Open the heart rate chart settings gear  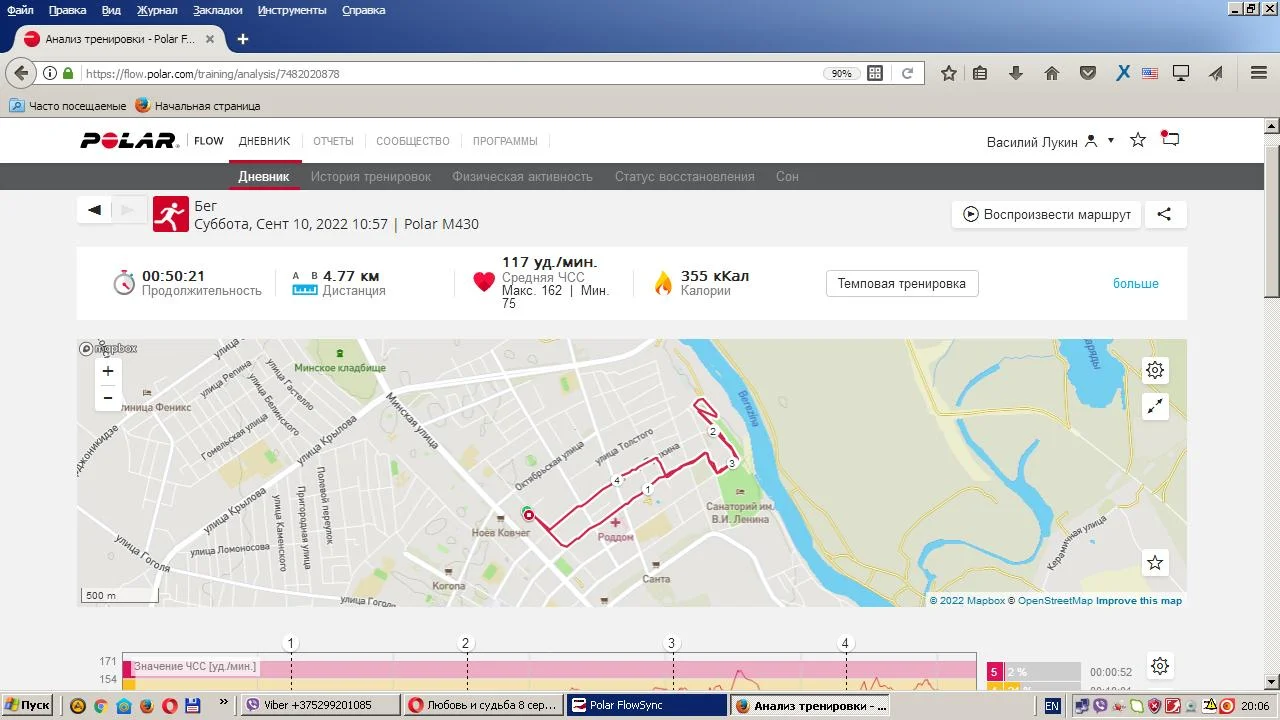coord(1160,666)
